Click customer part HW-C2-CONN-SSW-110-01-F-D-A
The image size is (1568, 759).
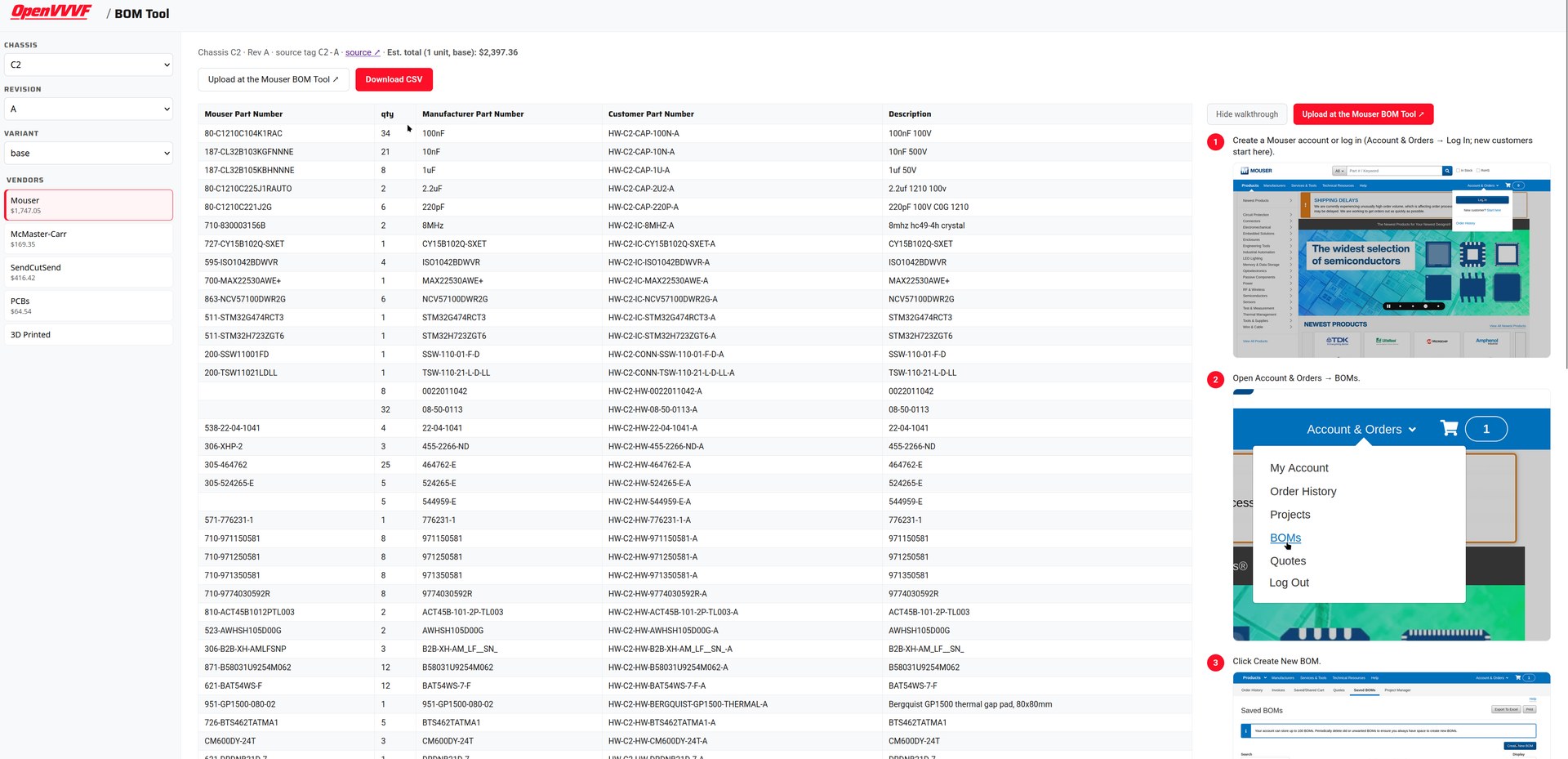(666, 355)
